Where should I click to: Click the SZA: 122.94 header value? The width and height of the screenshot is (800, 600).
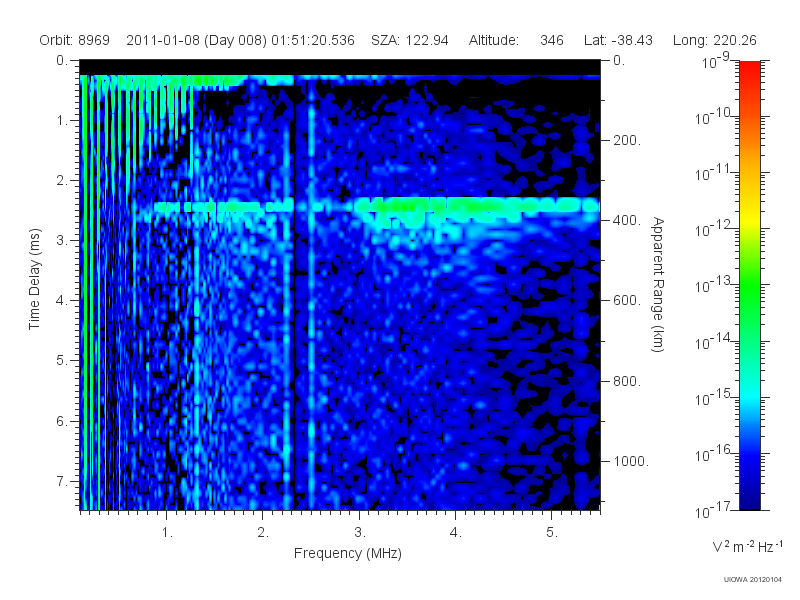(410, 40)
